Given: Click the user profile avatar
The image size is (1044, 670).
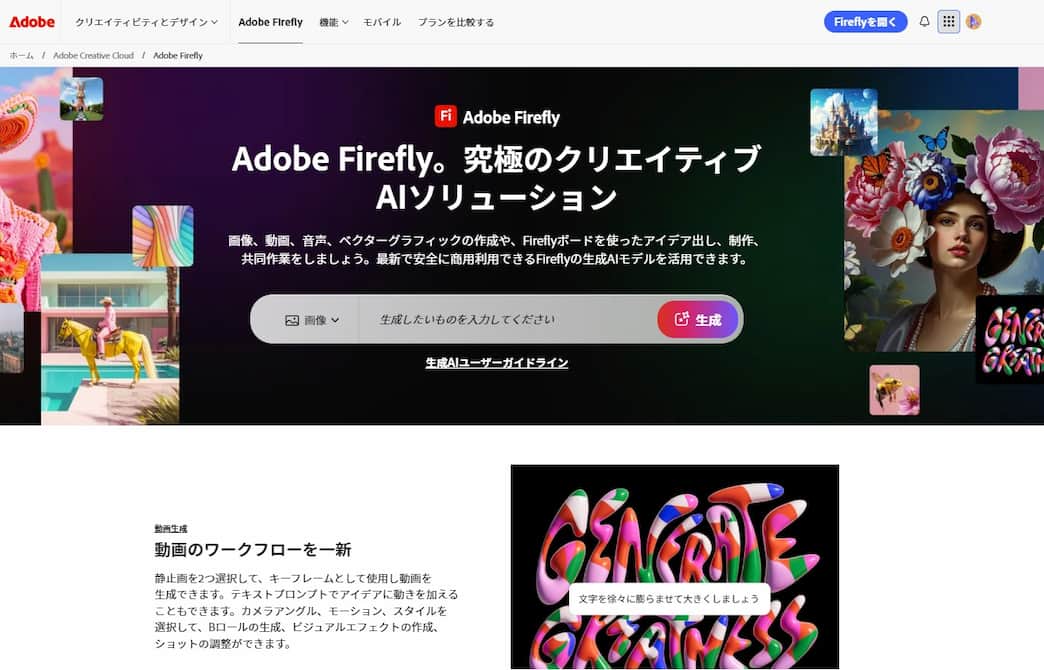Looking at the screenshot, I should [x=973, y=21].
